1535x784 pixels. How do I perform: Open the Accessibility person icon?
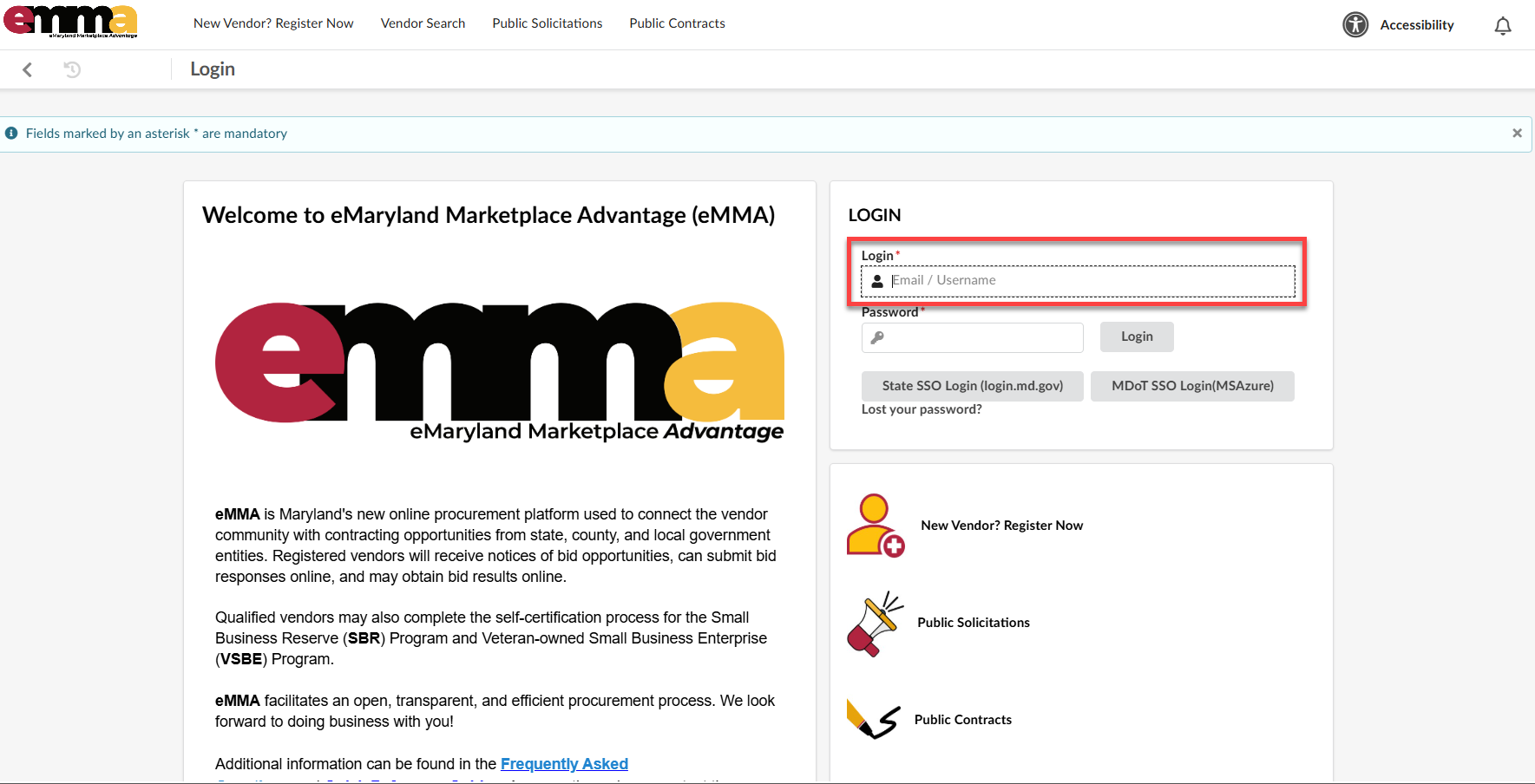(1355, 24)
